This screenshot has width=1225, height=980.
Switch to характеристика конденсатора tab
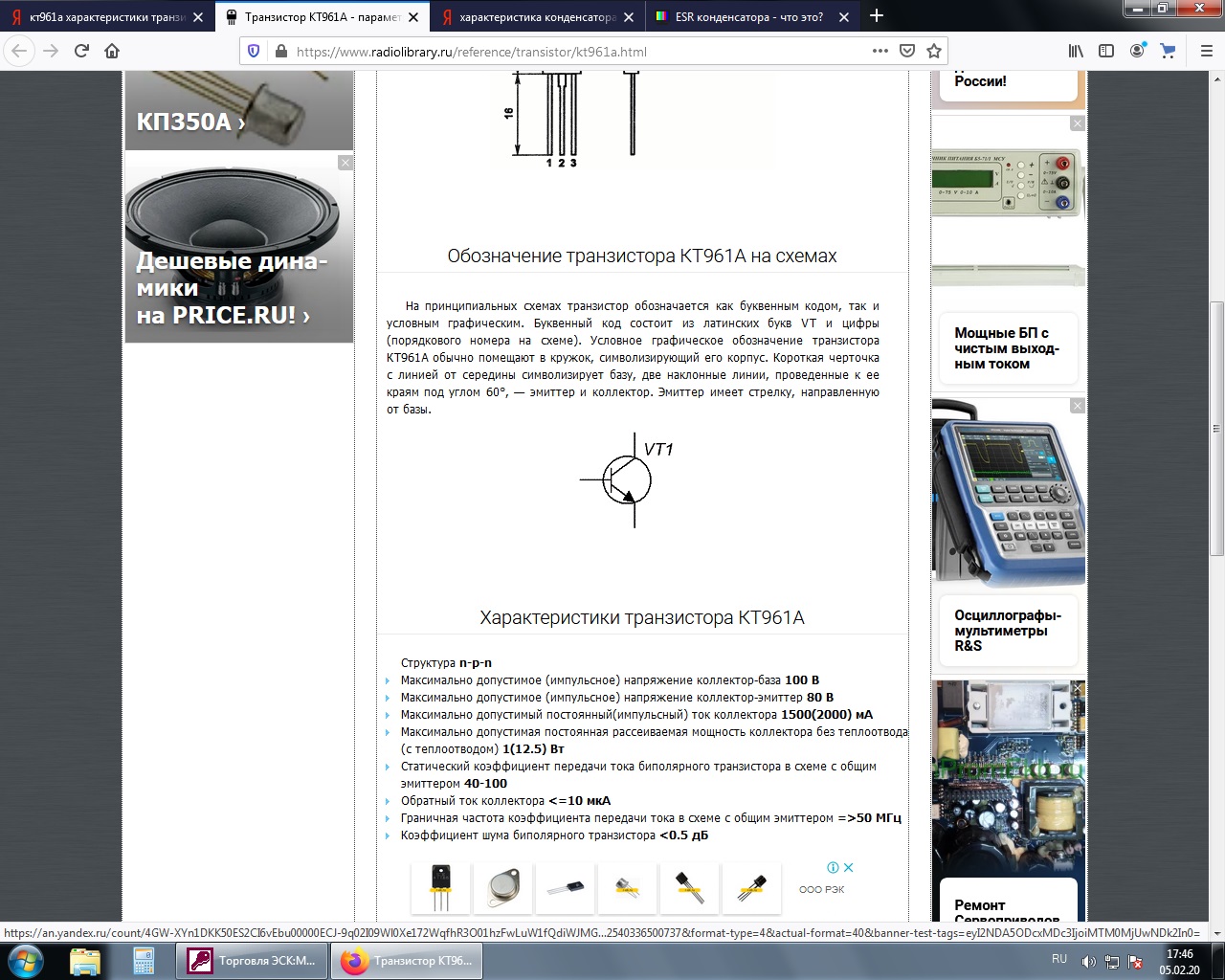(x=536, y=17)
